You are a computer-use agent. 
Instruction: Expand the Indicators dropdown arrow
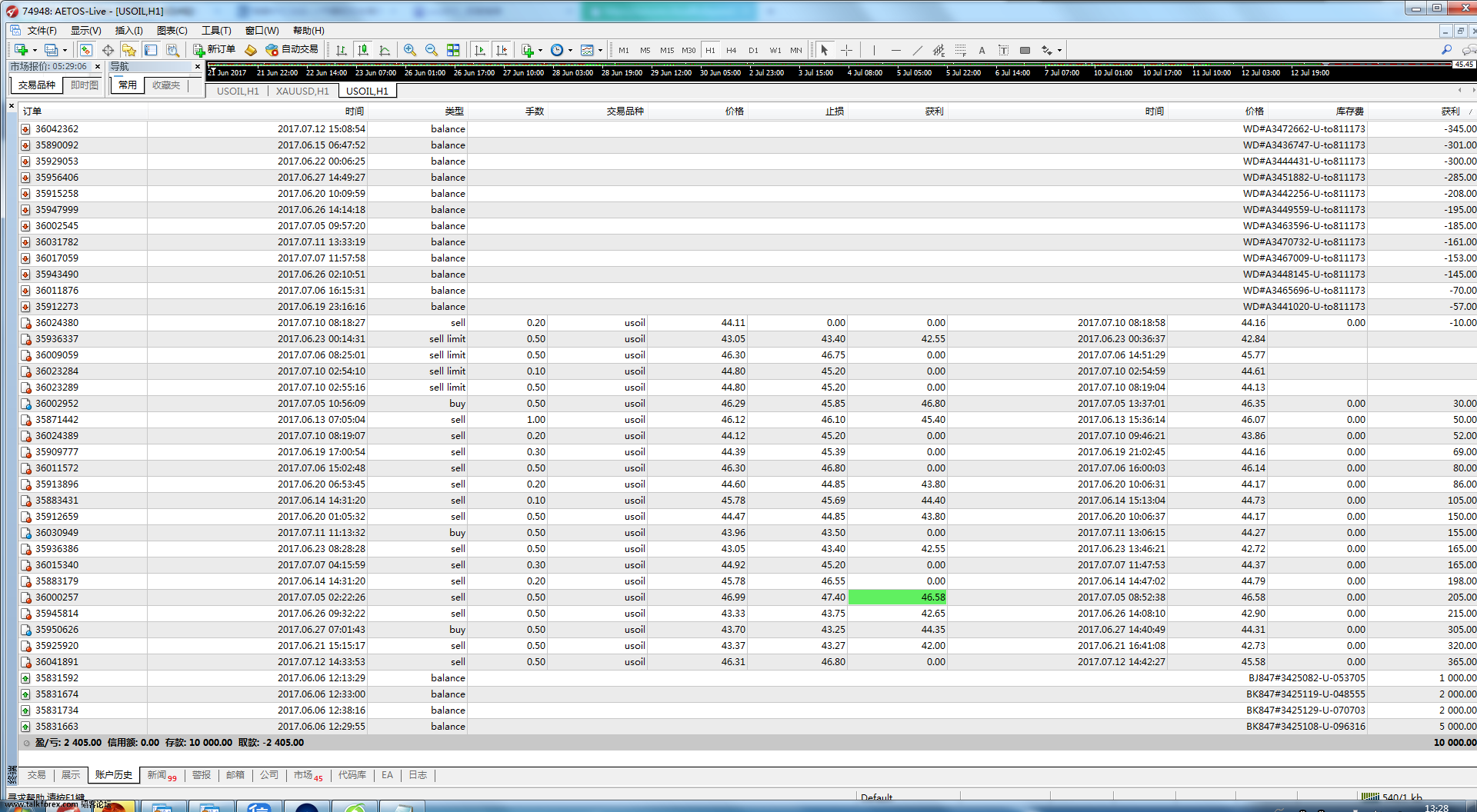(x=541, y=51)
